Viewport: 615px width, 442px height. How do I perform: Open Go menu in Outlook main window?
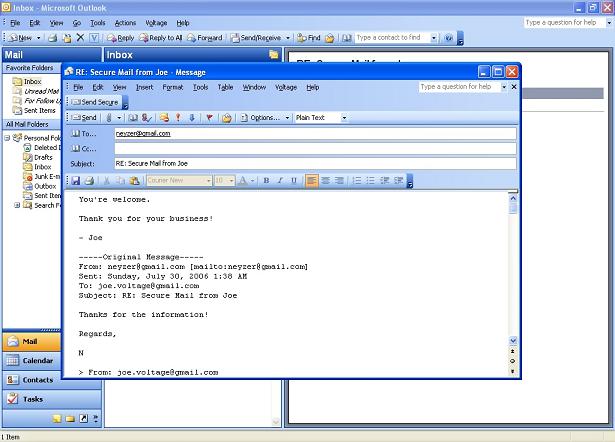tap(76, 23)
